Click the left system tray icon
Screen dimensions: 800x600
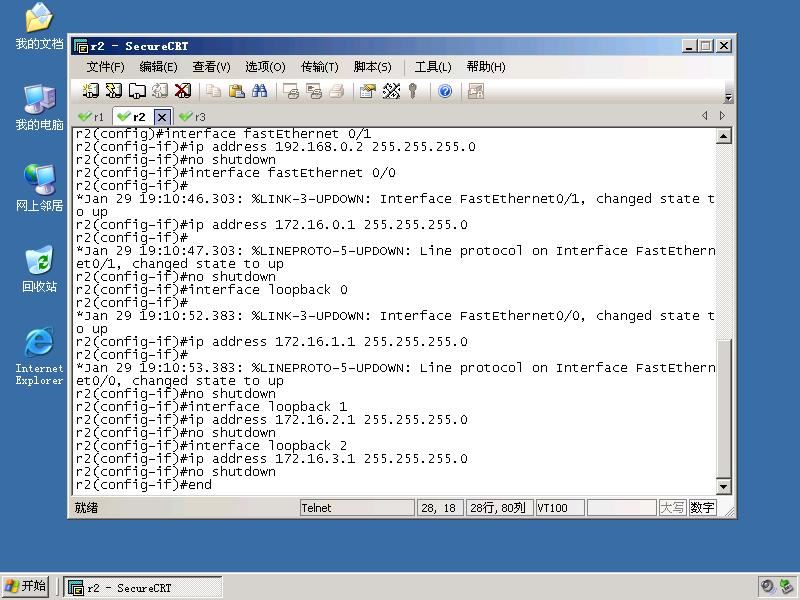pos(768,587)
